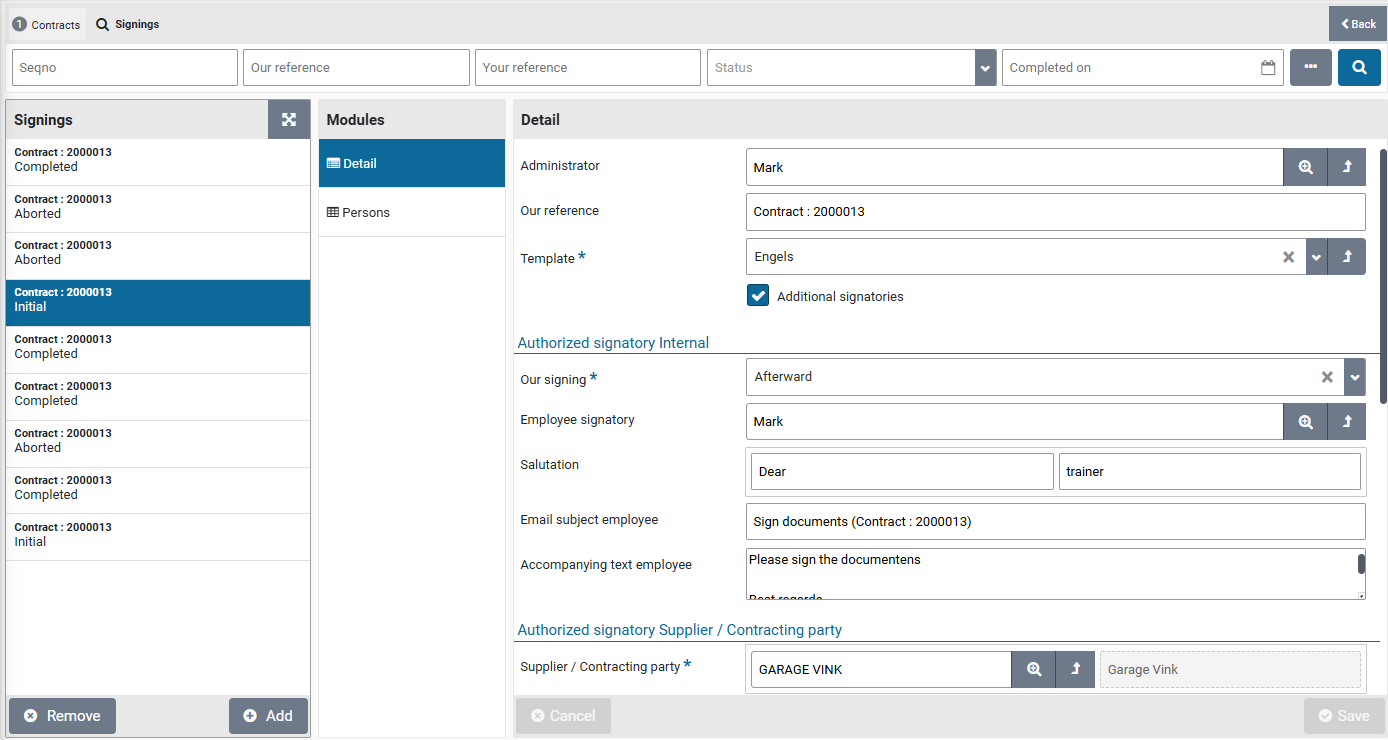Viewport: 1388px width, 740px height.
Task: Add a new signing
Action: [x=268, y=716]
